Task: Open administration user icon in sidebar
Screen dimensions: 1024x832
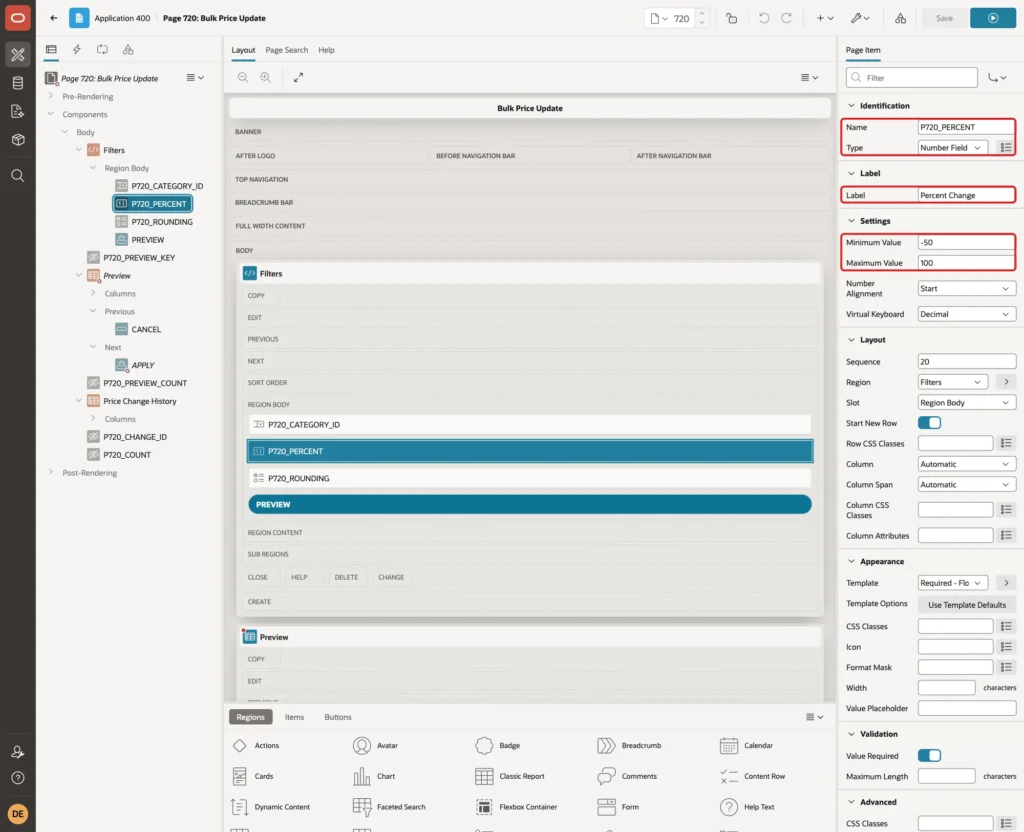Action: [x=18, y=752]
